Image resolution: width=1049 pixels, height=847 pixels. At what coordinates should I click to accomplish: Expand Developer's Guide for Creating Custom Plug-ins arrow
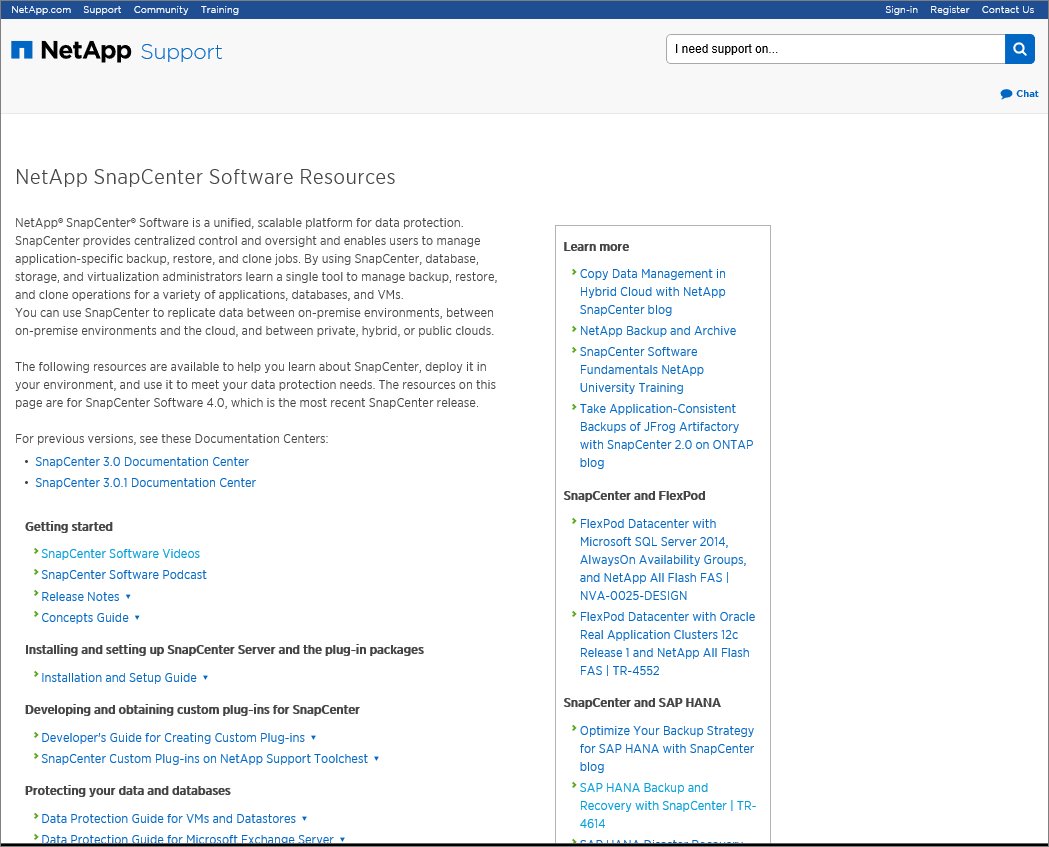pyautogui.click(x=313, y=737)
